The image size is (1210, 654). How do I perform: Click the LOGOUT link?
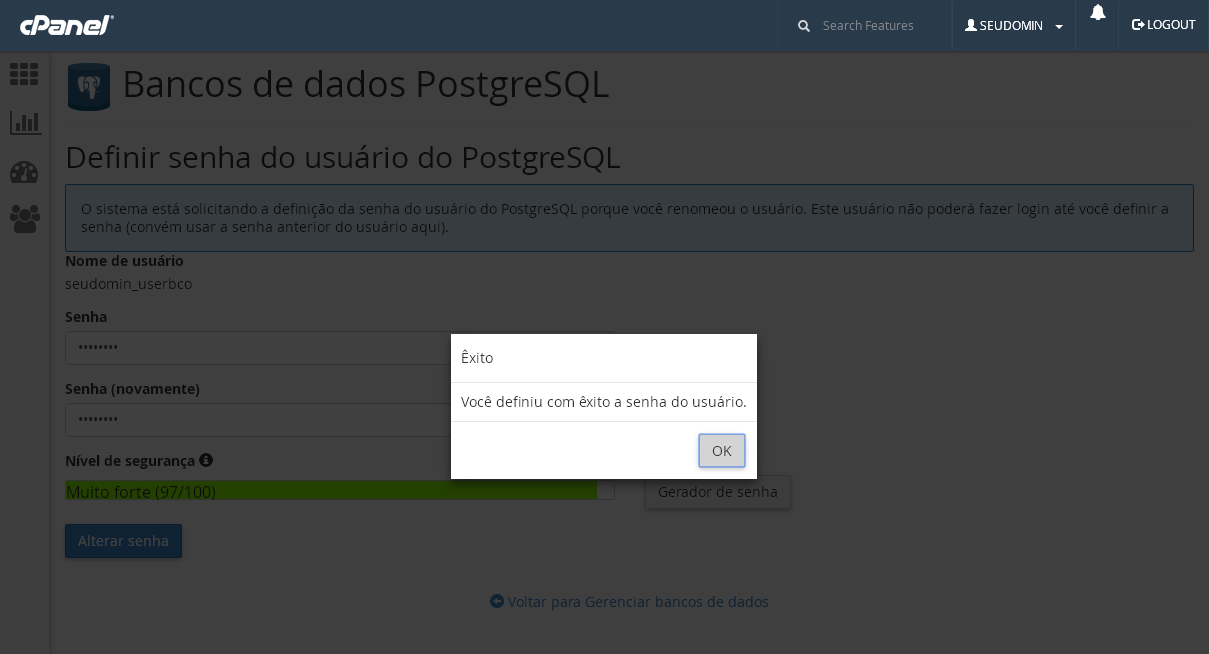tap(1164, 25)
